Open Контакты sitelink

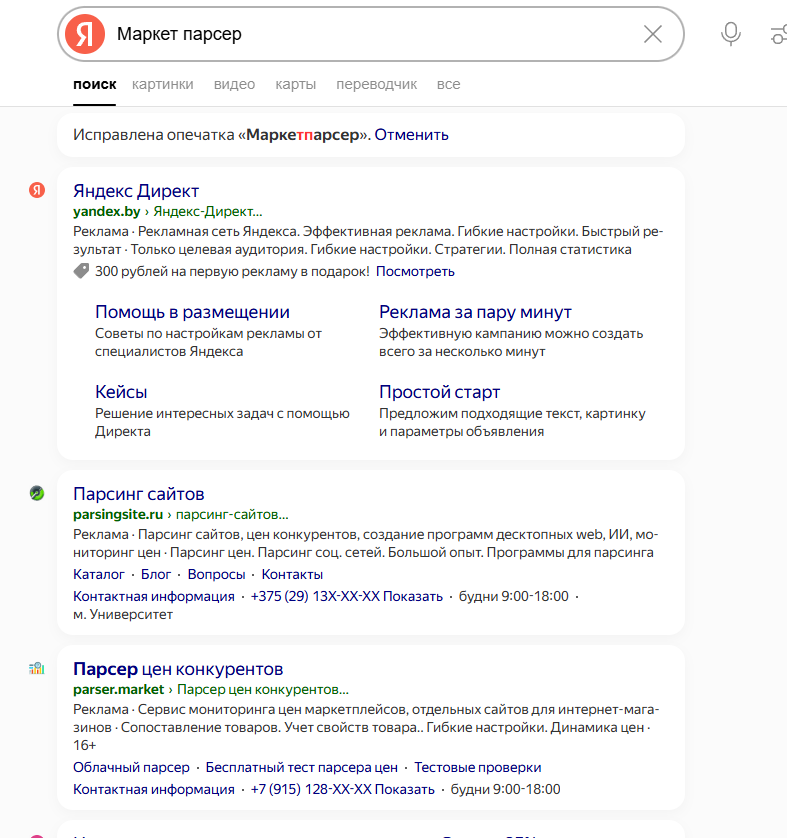tap(292, 575)
